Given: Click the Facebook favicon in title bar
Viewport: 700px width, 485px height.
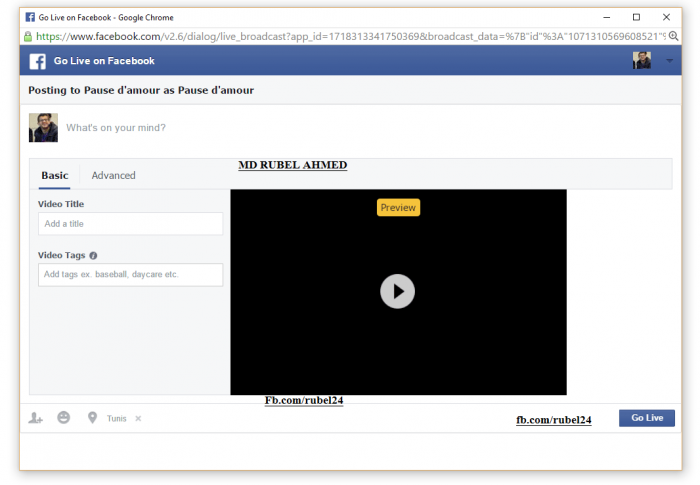Looking at the screenshot, I should click(30, 17).
